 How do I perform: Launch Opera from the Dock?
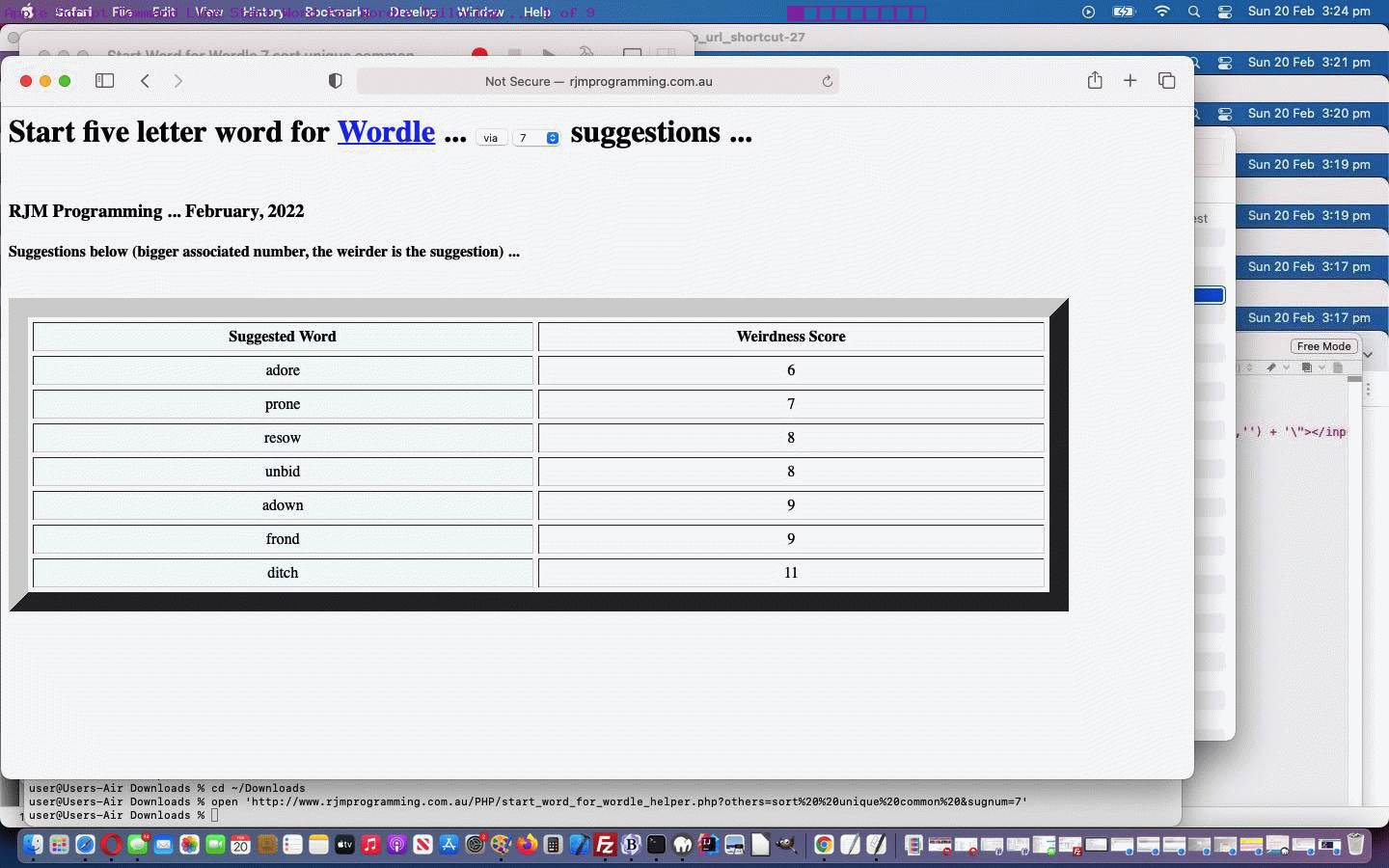(111, 845)
